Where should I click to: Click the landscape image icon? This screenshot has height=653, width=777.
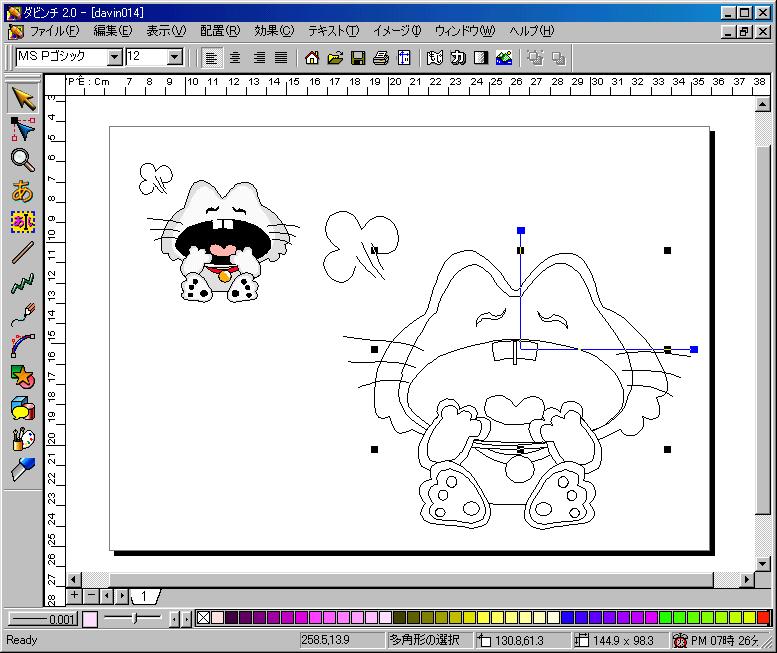[504, 58]
